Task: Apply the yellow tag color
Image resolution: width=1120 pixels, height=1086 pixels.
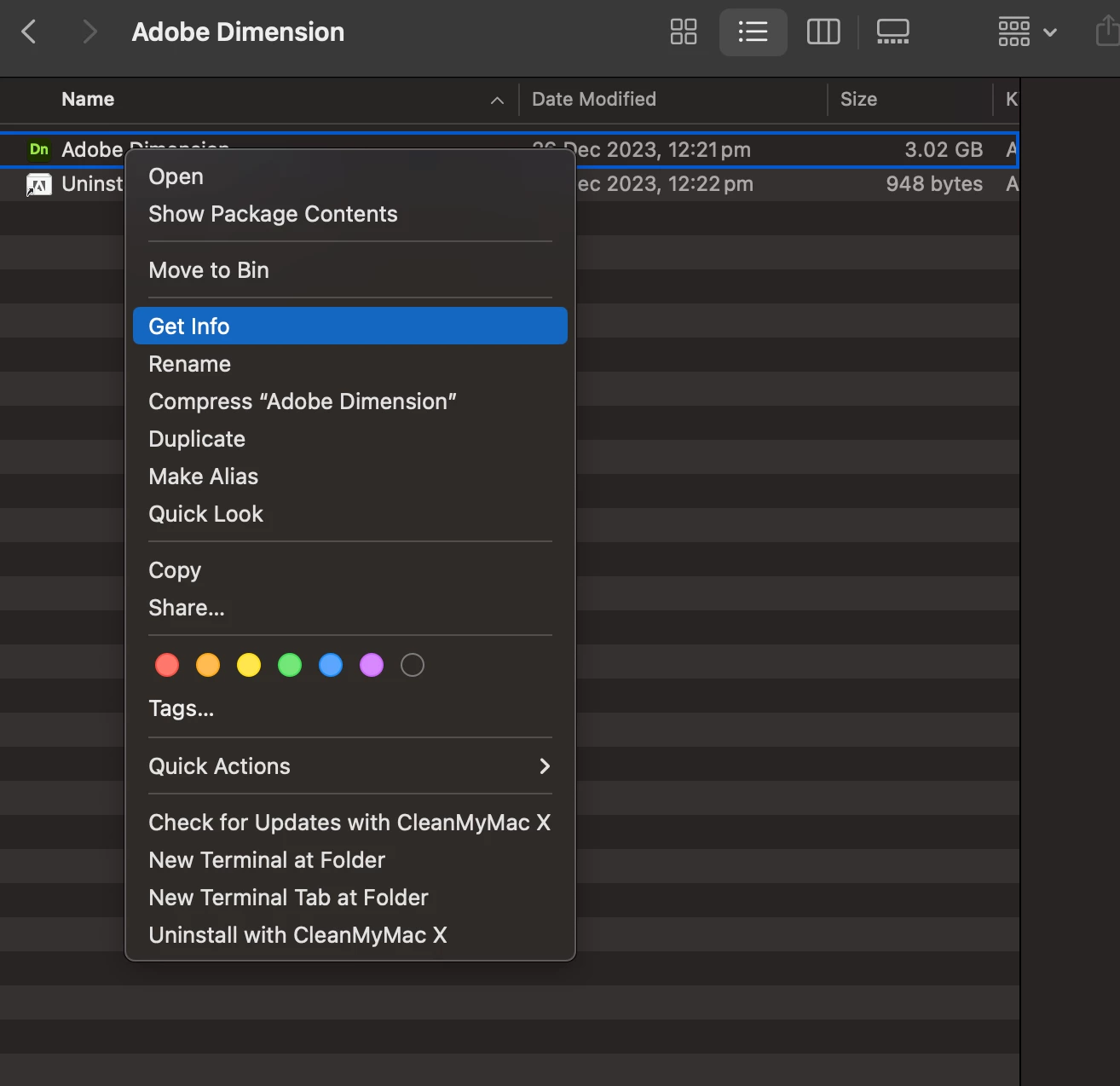Action: 249,665
